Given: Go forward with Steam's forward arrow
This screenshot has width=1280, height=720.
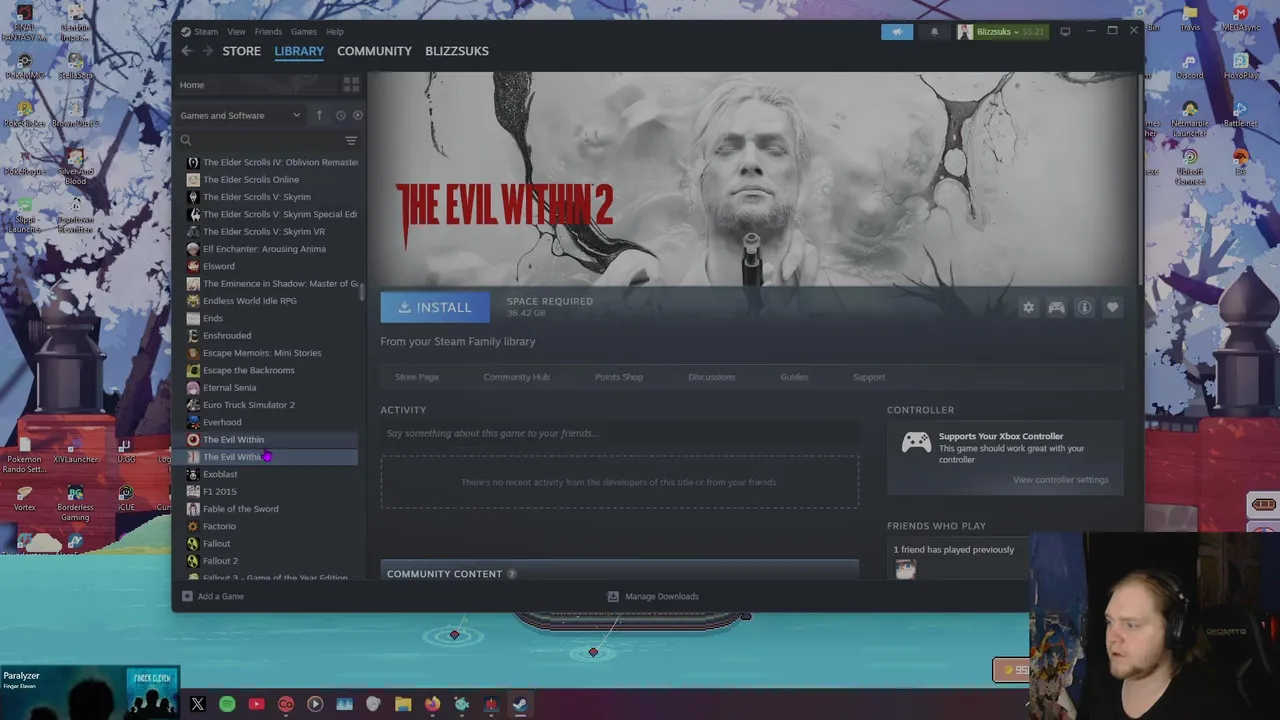Looking at the screenshot, I should [x=208, y=51].
